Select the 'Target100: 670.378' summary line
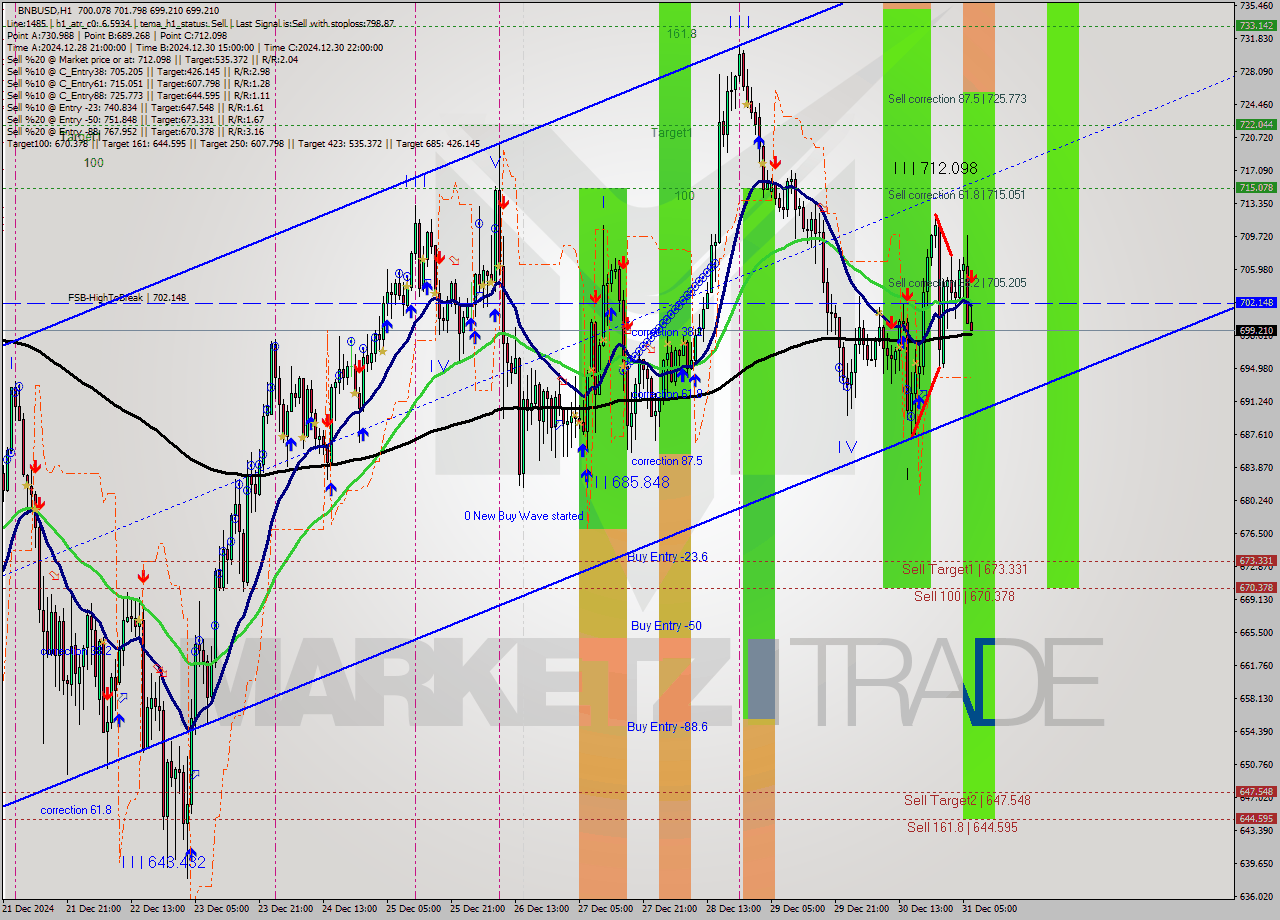1280x920 pixels. pos(243,143)
